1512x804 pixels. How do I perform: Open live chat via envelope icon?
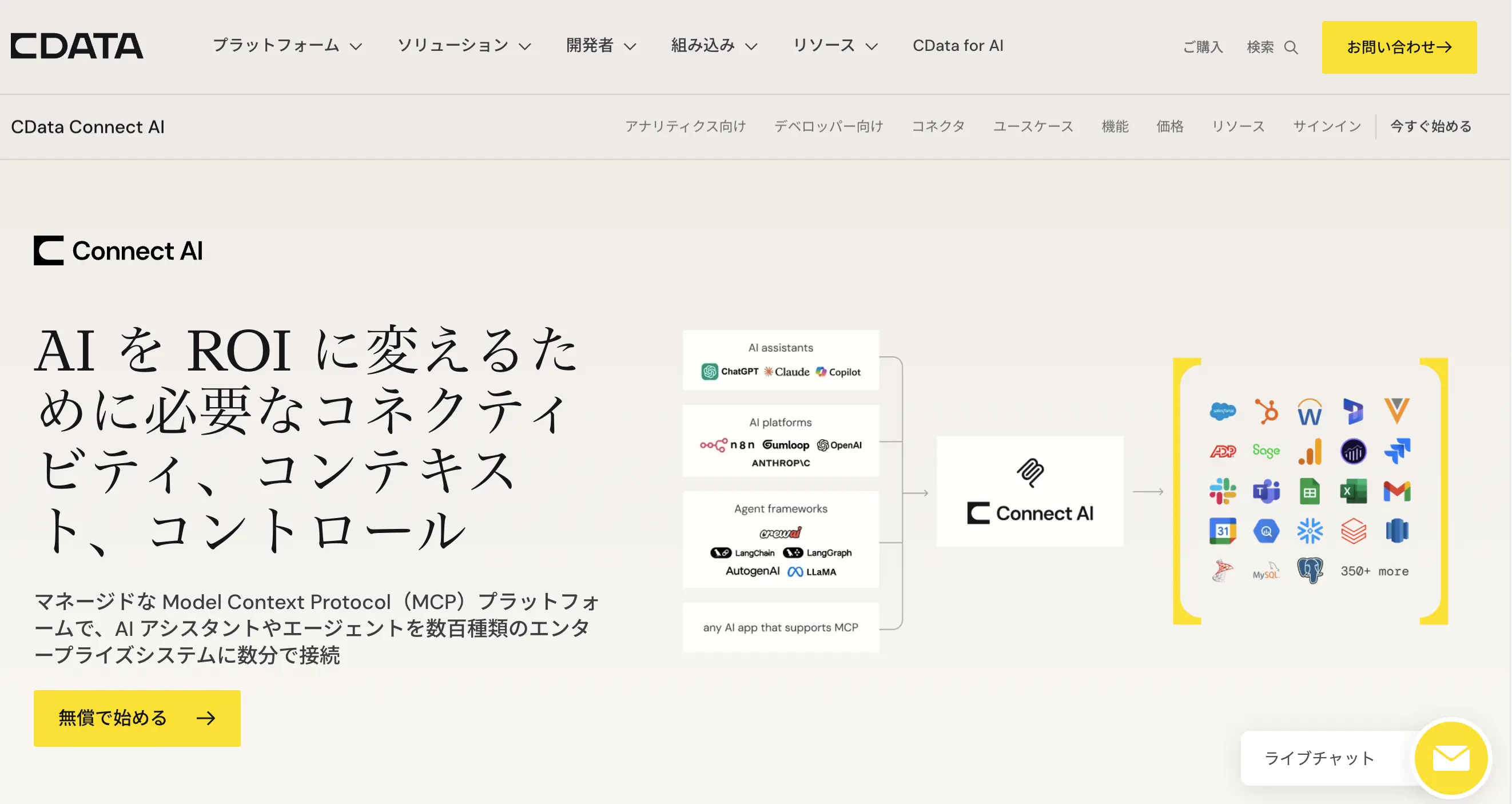(x=1451, y=758)
